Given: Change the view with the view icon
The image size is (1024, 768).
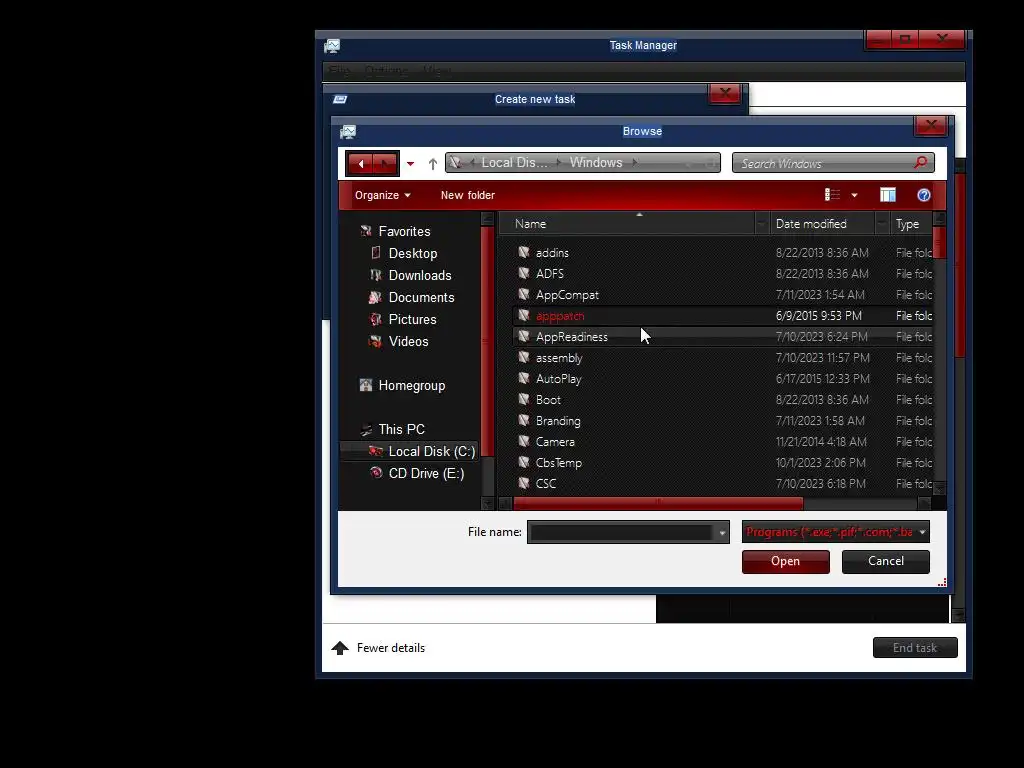Looking at the screenshot, I should tap(832, 195).
